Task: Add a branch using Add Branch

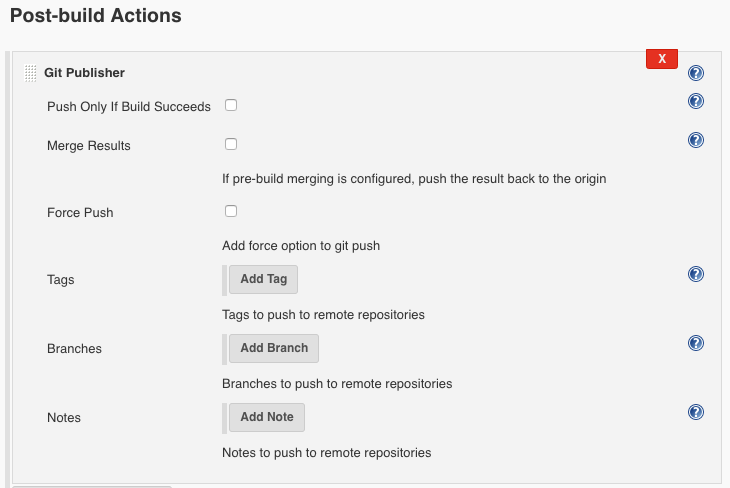Action: tap(274, 348)
